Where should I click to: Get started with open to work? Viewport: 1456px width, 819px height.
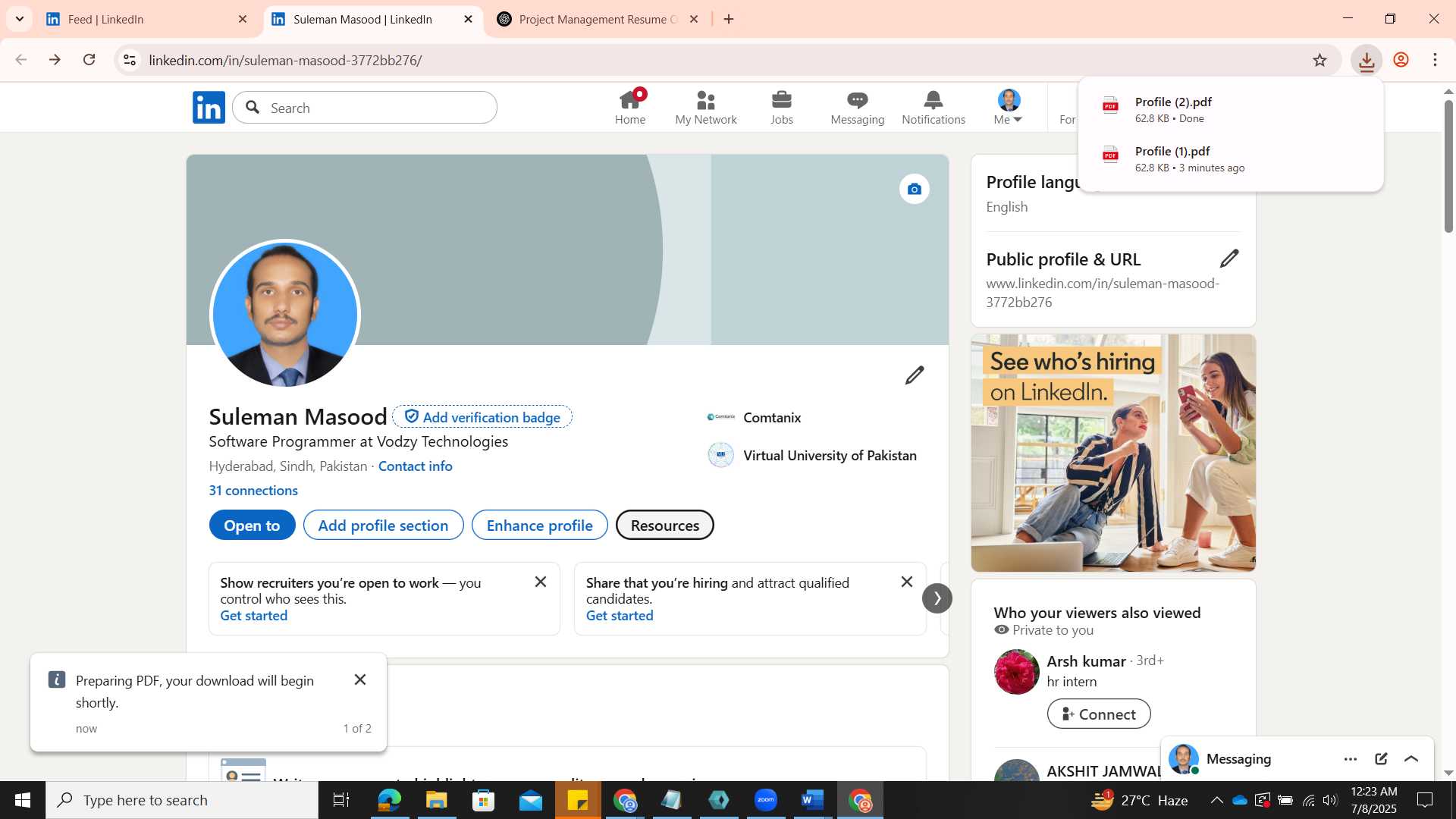coord(254,616)
